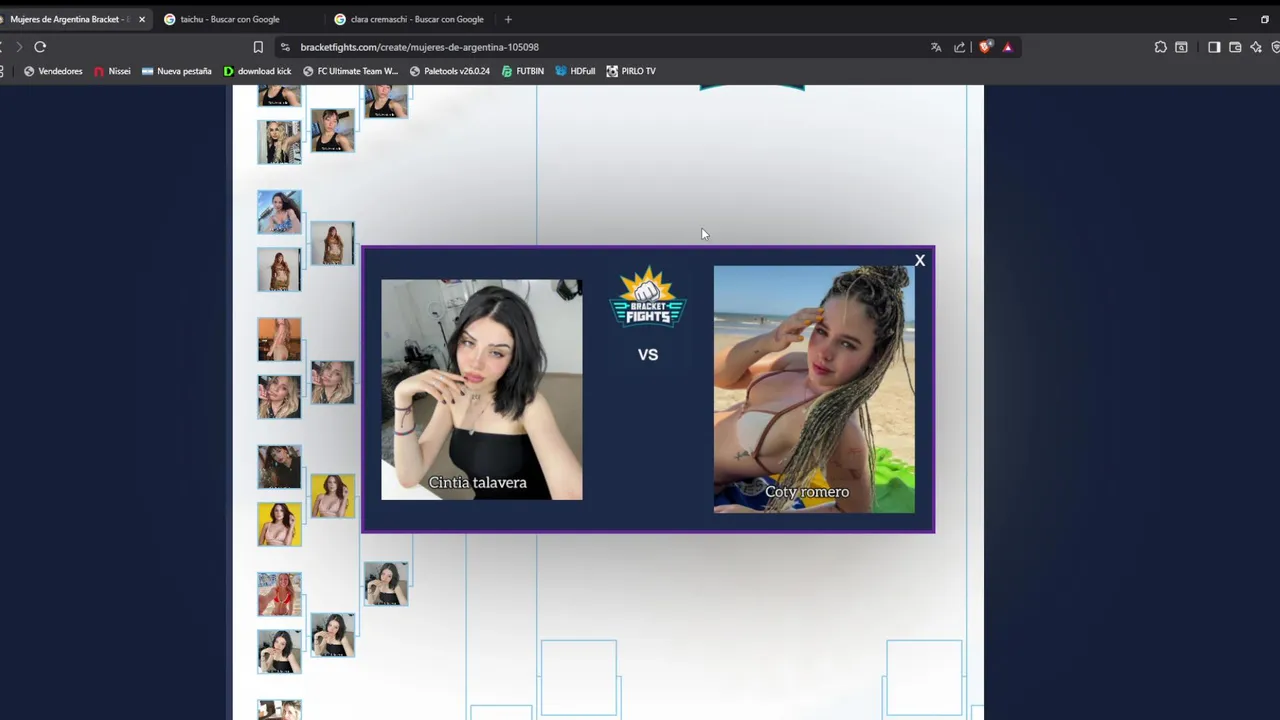Image resolution: width=1280 pixels, height=720 pixels.
Task: Open the Brave Shields lion icon
Action: [985, 47]
